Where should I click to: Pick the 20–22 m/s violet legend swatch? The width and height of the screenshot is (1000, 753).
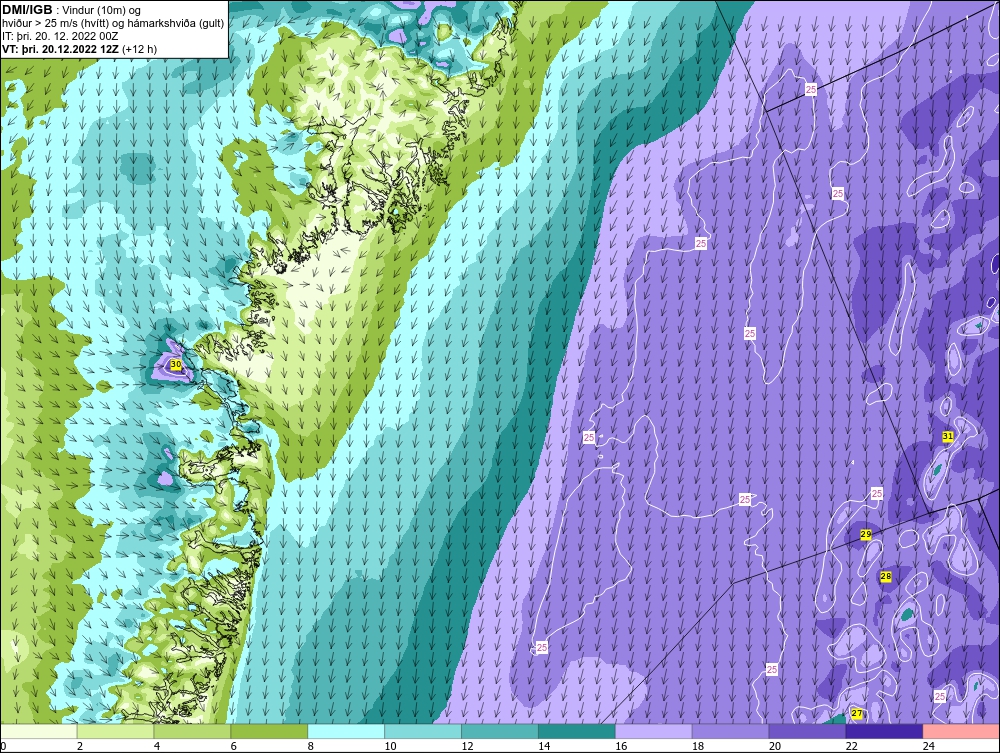click(x=807, y=731)
